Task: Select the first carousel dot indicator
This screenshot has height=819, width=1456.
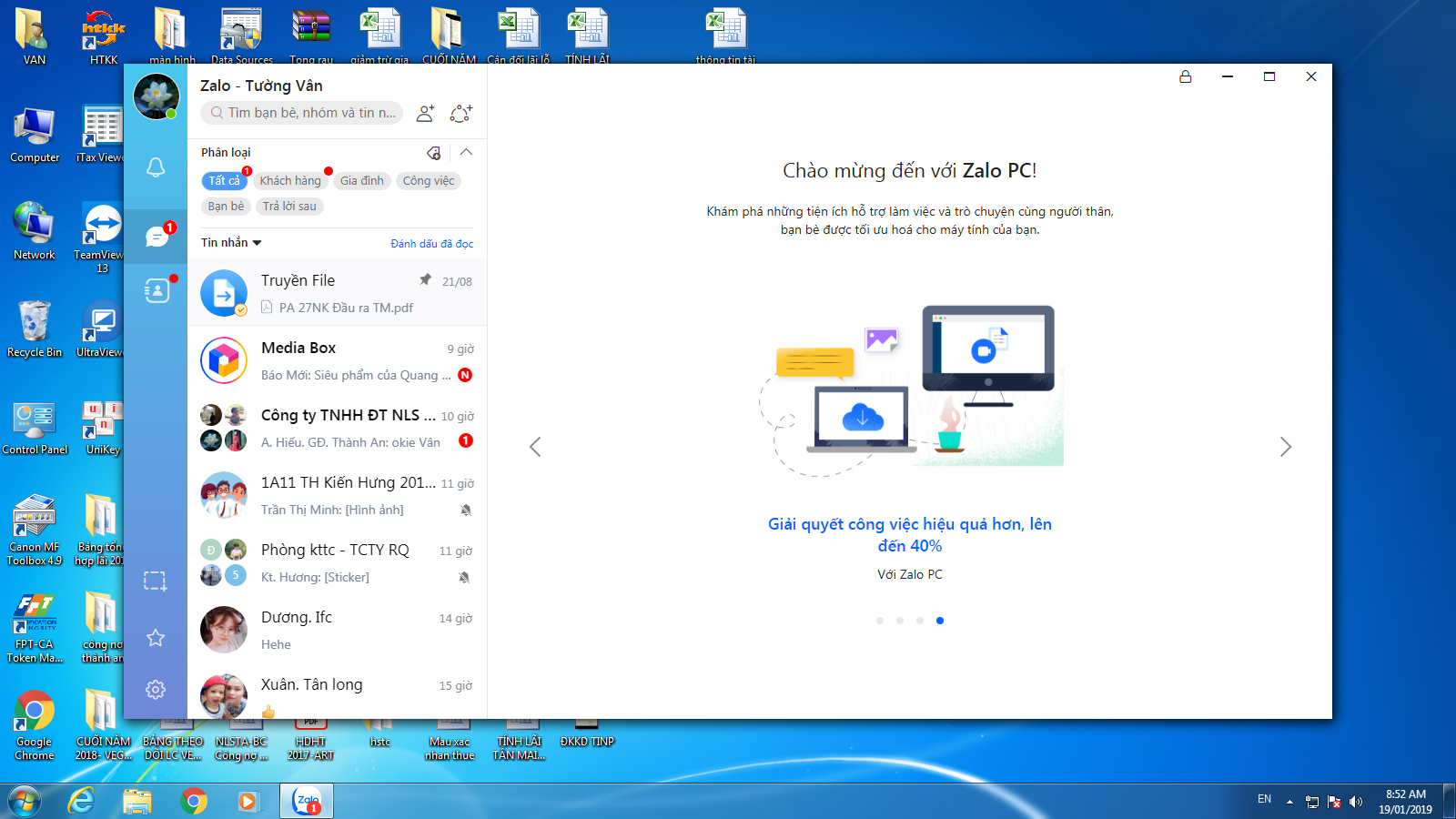Action: pyautogui.click(x=880, y=621)
